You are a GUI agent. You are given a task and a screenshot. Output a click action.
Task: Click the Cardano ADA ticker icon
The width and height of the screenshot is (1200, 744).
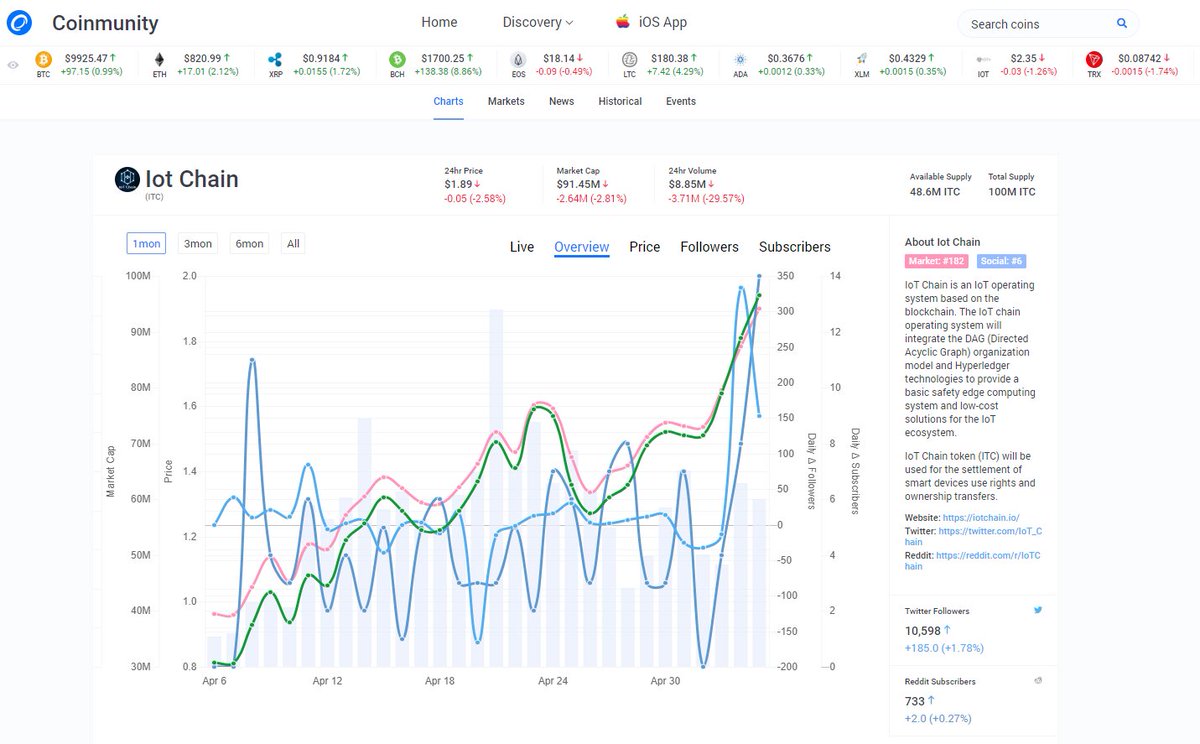tap(740, 60)
